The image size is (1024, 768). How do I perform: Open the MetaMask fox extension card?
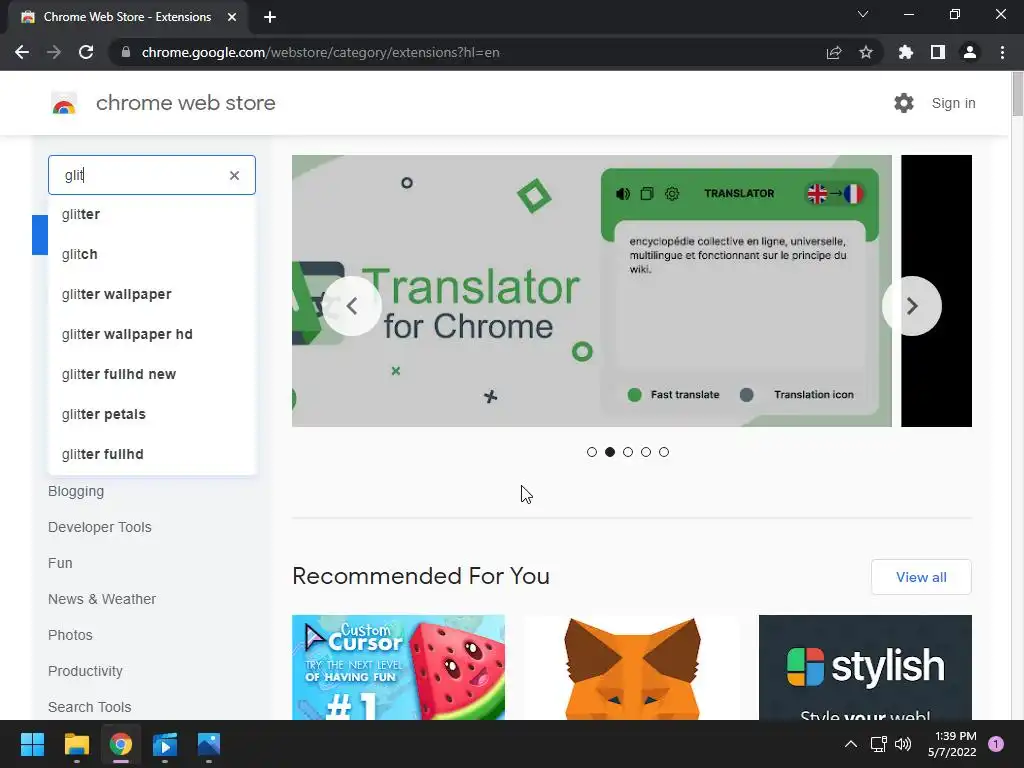coord(632,667)
